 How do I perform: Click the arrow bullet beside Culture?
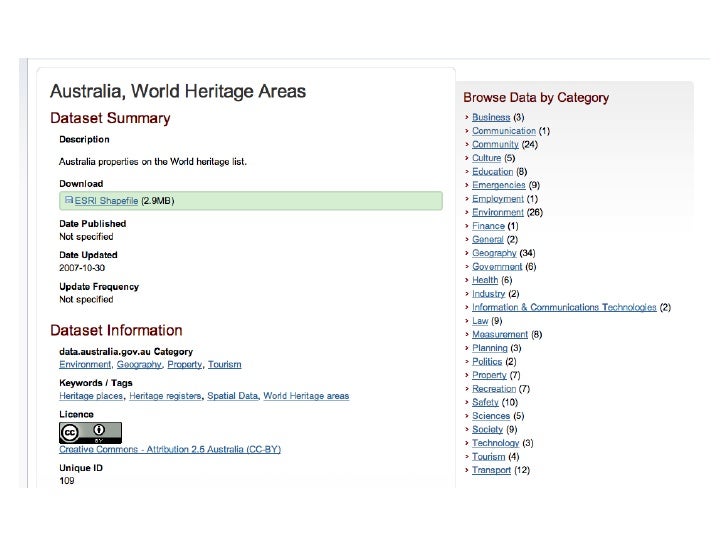coord(466,158)
